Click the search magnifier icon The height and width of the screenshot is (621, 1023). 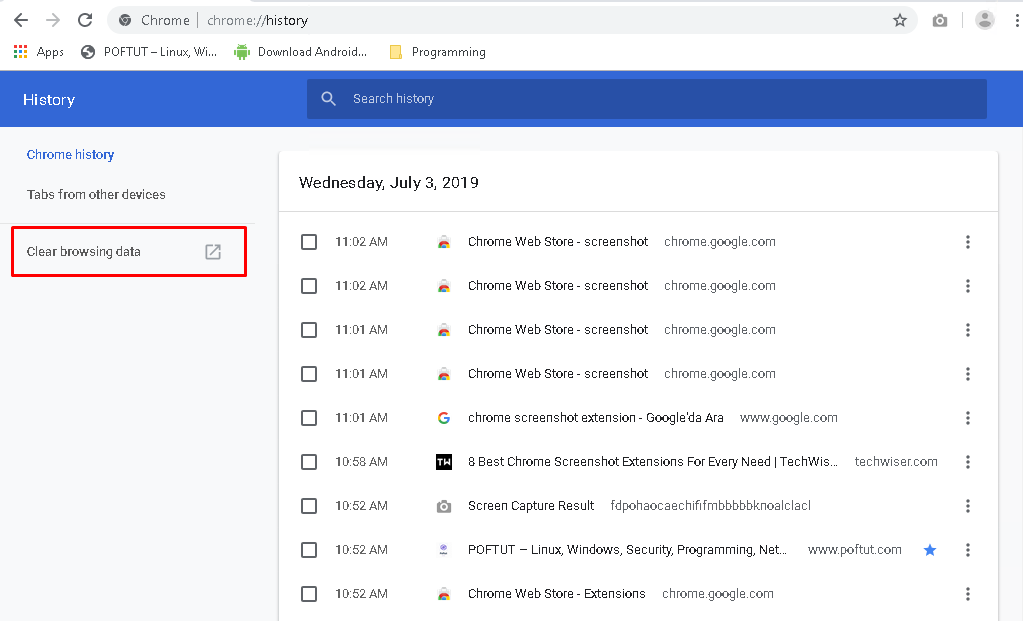[329, 98]
